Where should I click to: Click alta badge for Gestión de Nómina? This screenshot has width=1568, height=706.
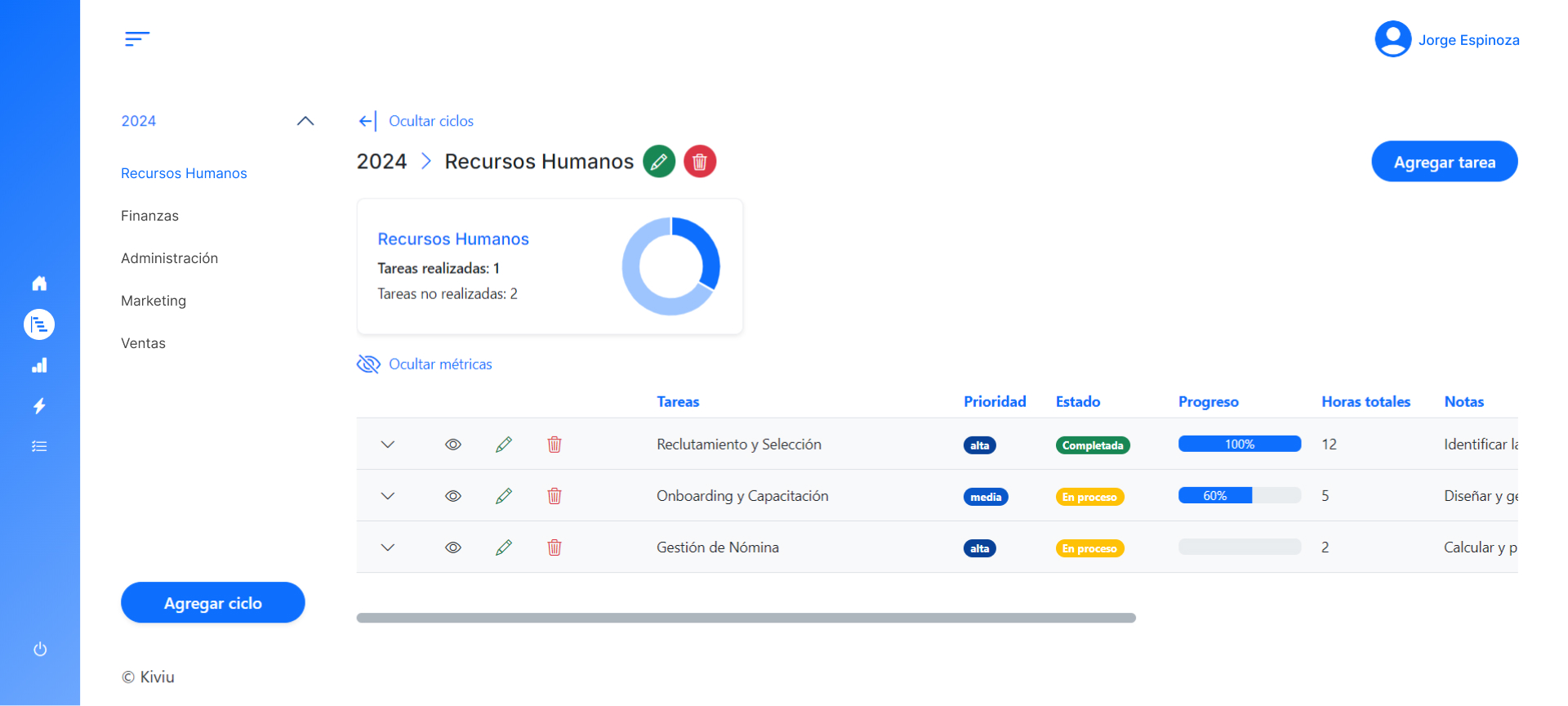pos(980,548)
